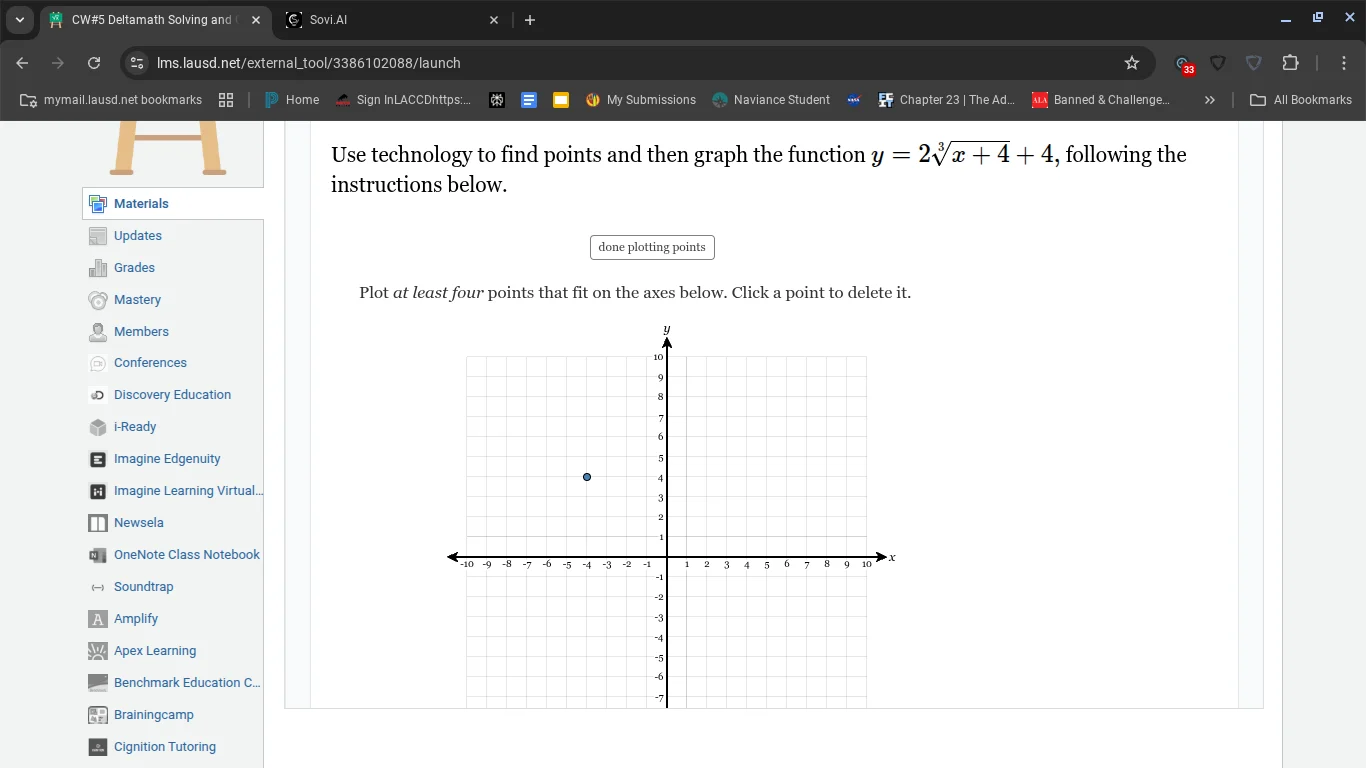Launch Imagine Edgenuity from the sidebar
1366x768 pixels.
[x=167, y=458]
